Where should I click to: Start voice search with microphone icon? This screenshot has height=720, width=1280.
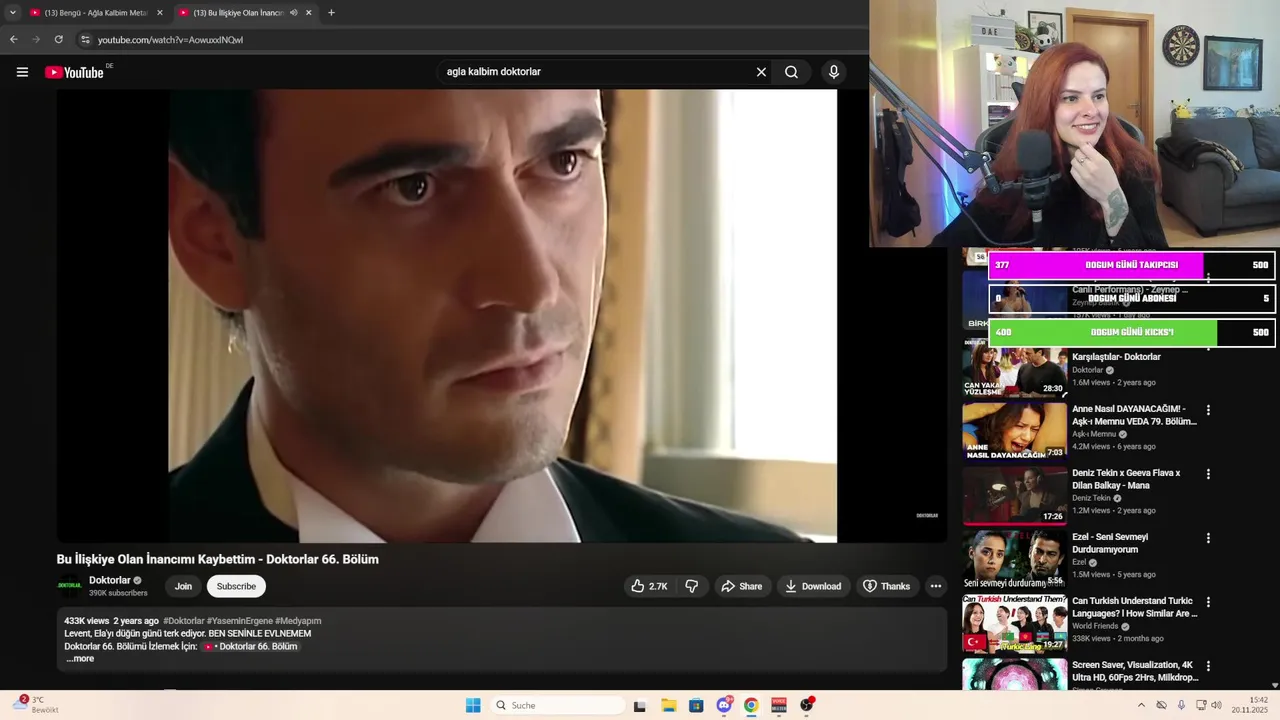click(x=833, y=72)
